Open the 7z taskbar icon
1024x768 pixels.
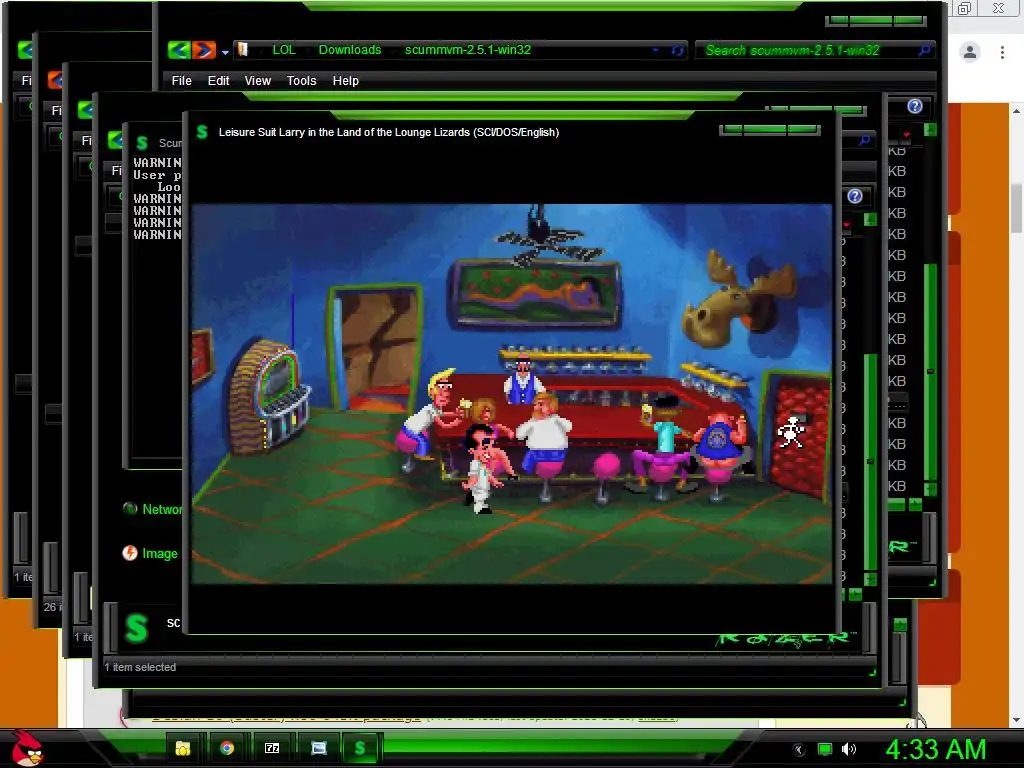point(272,748)
